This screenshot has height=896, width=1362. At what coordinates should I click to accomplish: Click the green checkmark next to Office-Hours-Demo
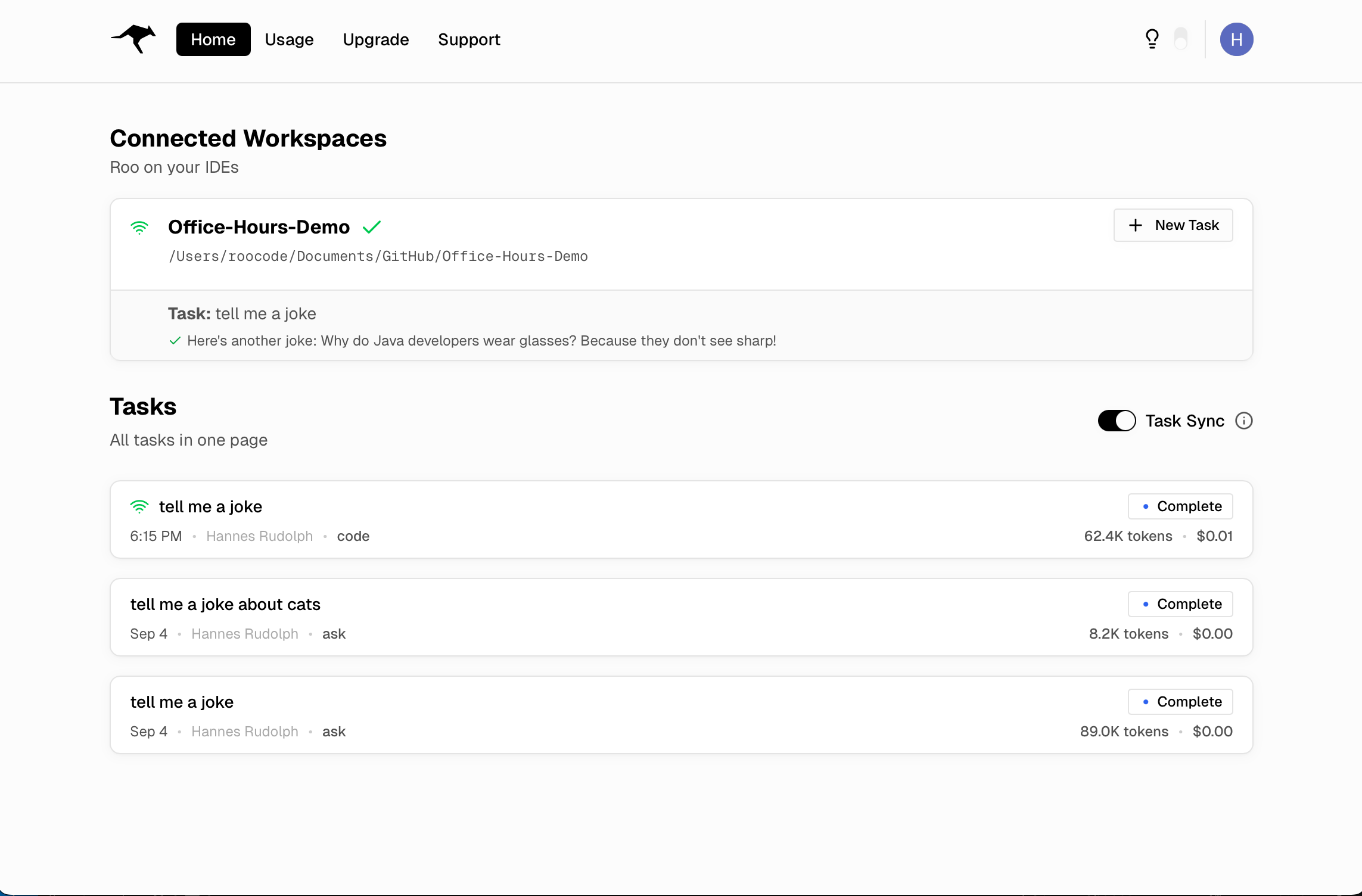[x=373, y=227]
